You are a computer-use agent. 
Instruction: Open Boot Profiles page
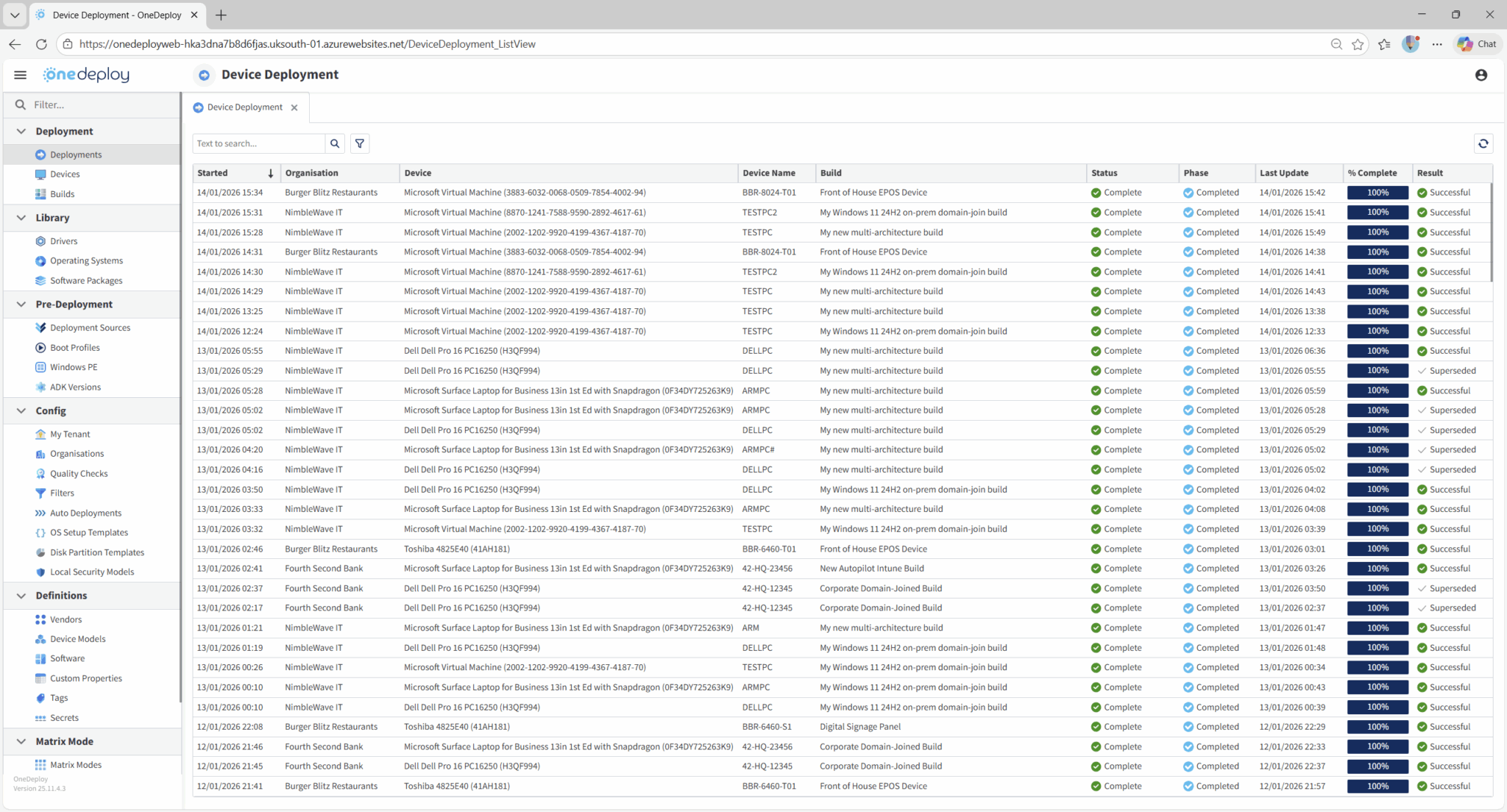point(74,348)
